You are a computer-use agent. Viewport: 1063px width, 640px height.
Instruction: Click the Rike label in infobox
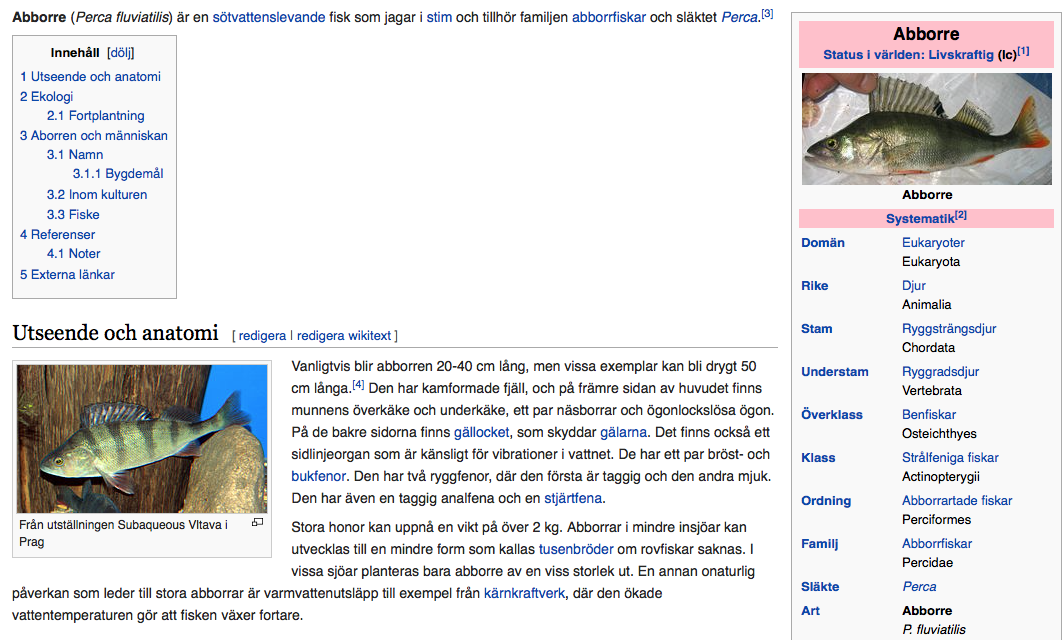(x=815, y=286)
